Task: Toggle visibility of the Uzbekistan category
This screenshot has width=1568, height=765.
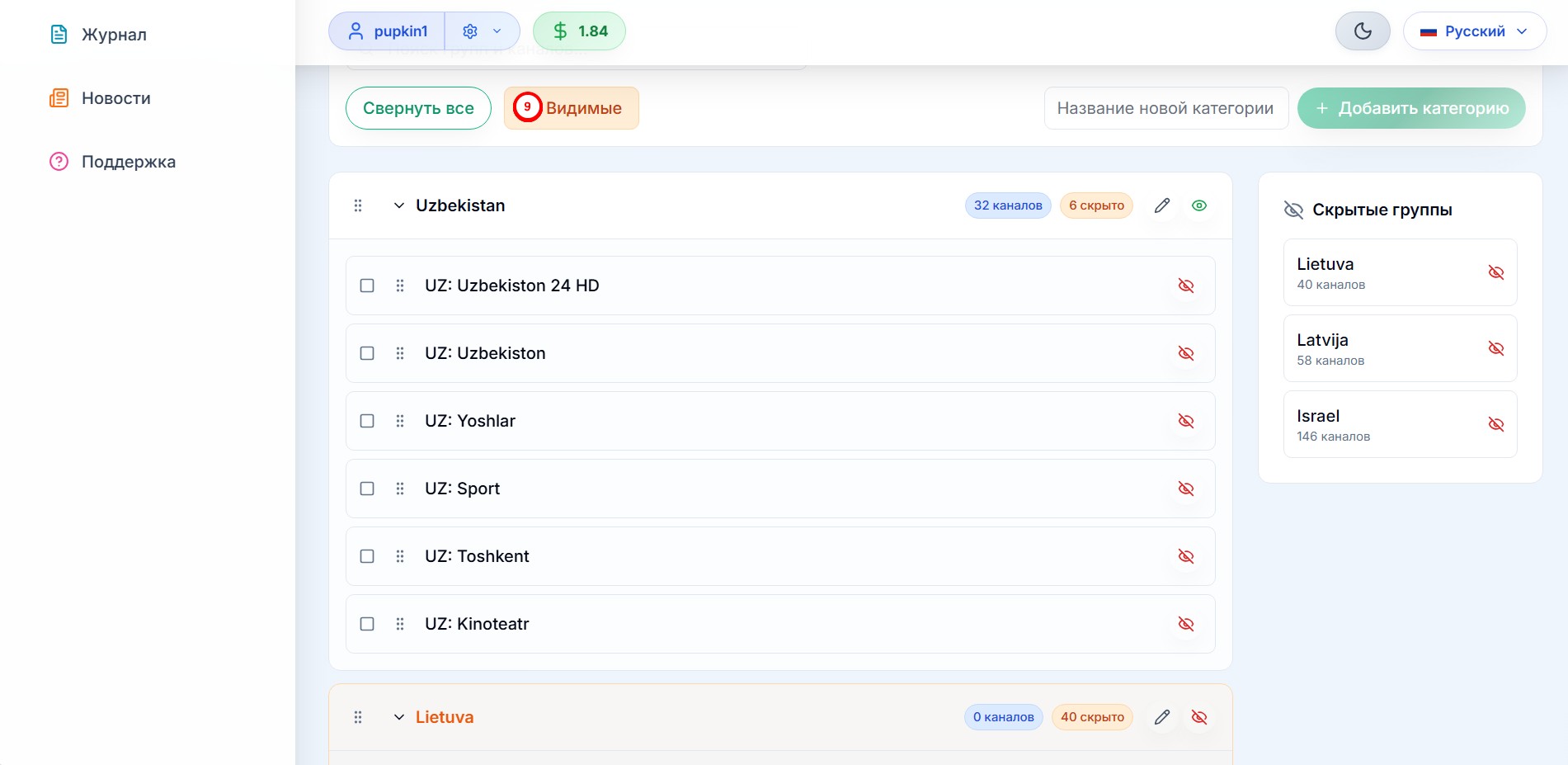Action: click(1199, 205)
